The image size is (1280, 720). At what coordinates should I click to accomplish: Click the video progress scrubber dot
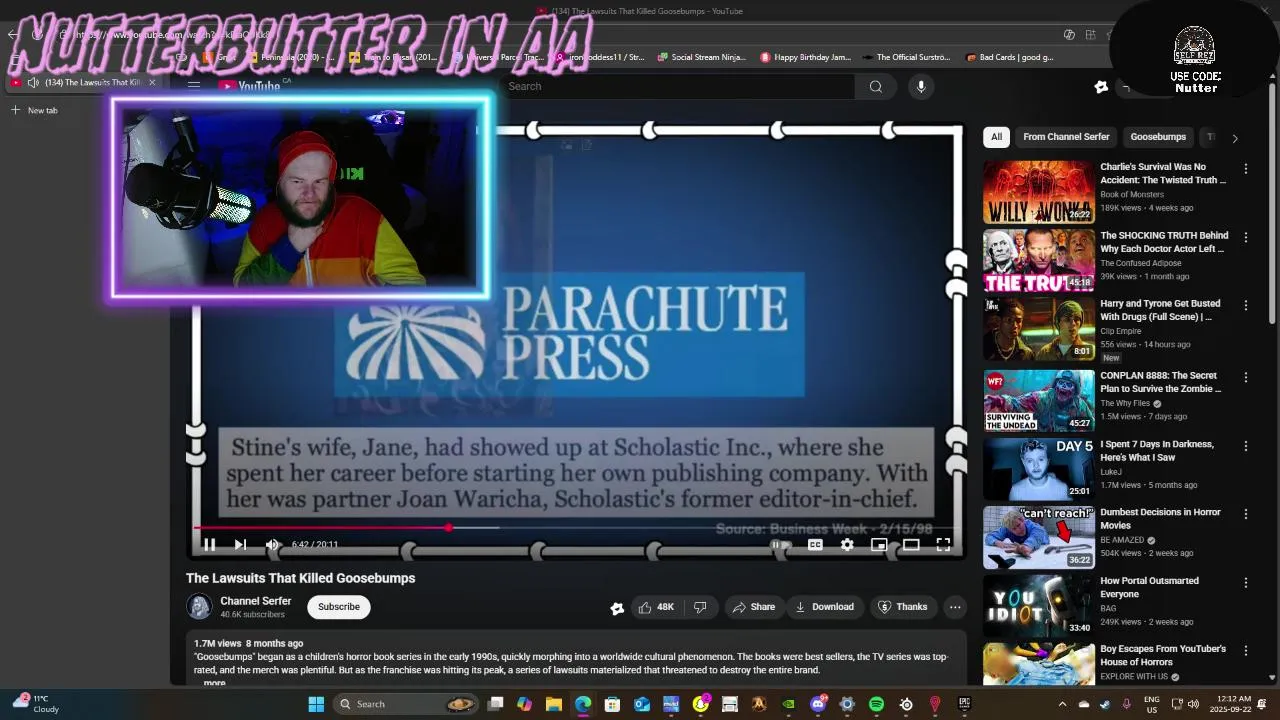point(448,527)
